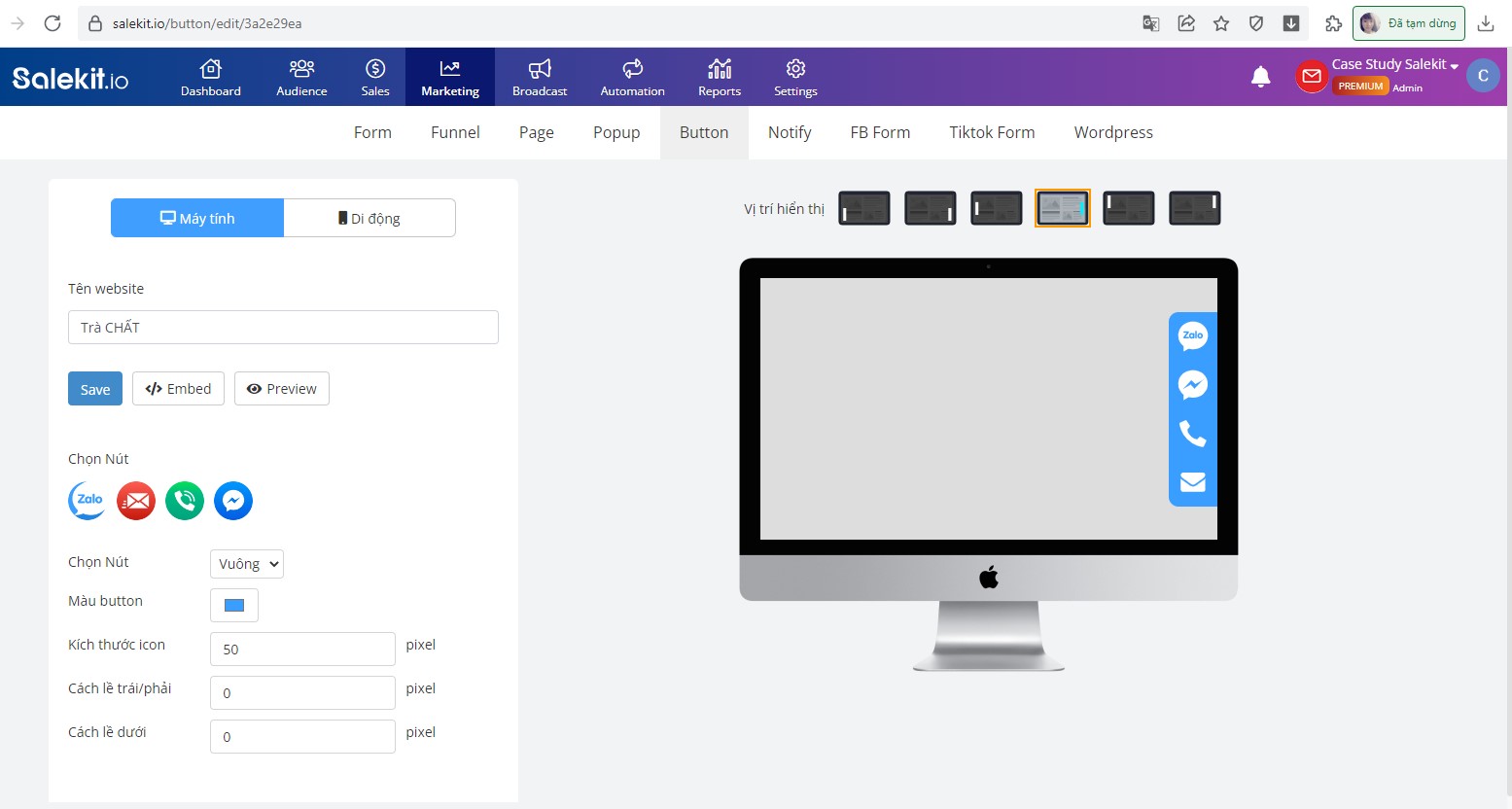The image size is (1512, 809).
Task: View the Reports section
Action: pos(720,78)
